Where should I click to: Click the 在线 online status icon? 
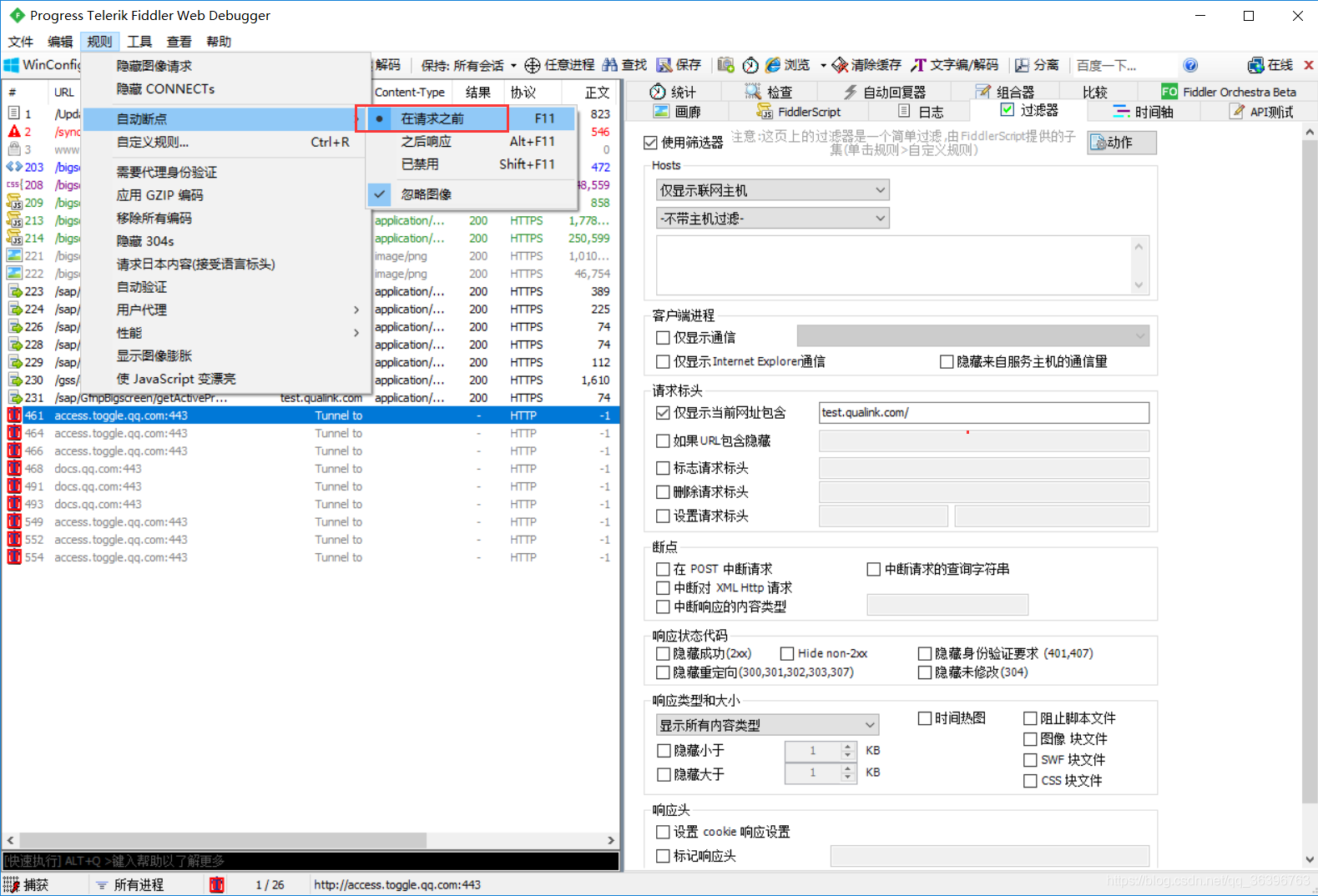(x=1255, y=65)
